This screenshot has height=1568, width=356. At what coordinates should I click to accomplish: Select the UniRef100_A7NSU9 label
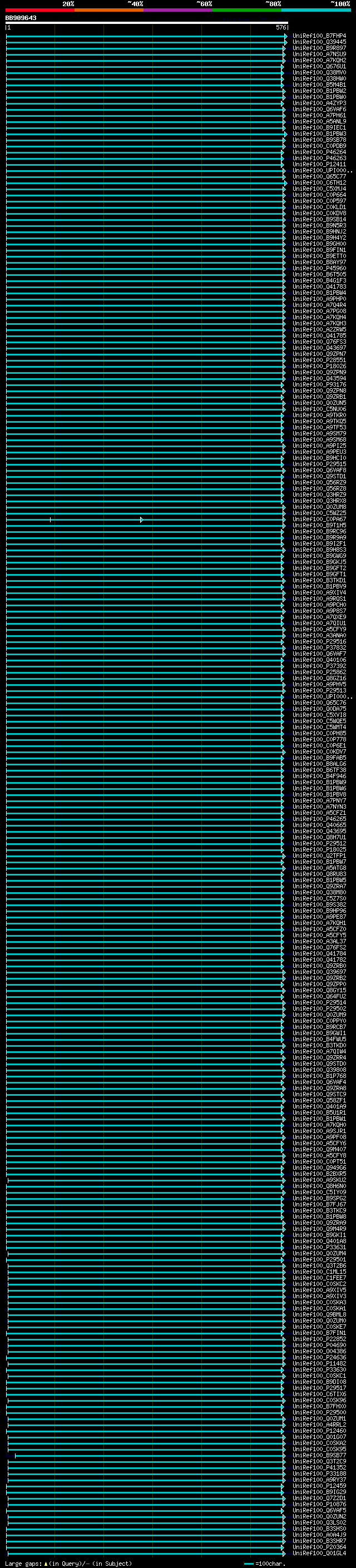pyautogui.click(x=319, y=54)
